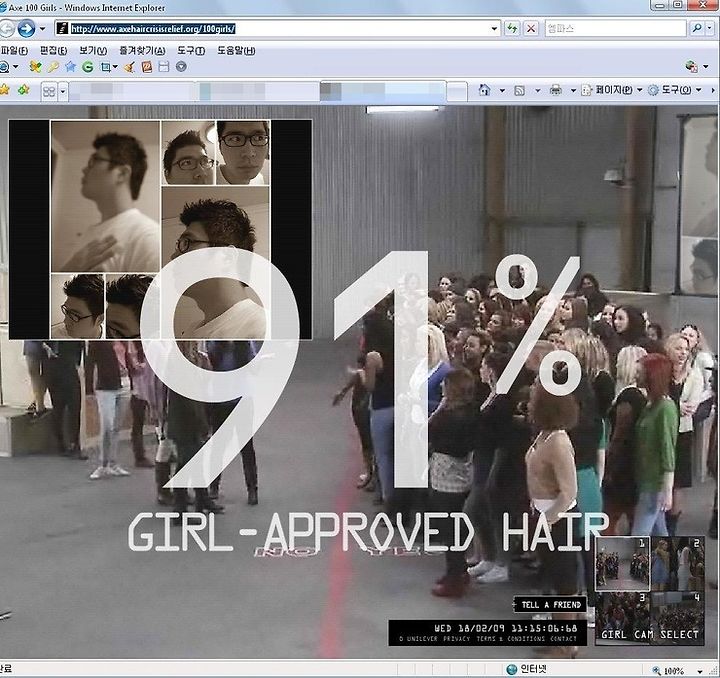720x678 pixels.
Task: Click the orange notepad toolbar icon
Action: click(x=147, y=67)
